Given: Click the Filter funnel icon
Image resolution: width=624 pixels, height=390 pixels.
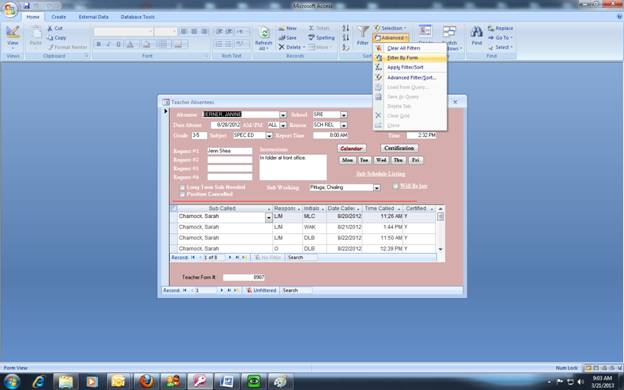Looking at the screenshot, I should [x=363, y=32].
